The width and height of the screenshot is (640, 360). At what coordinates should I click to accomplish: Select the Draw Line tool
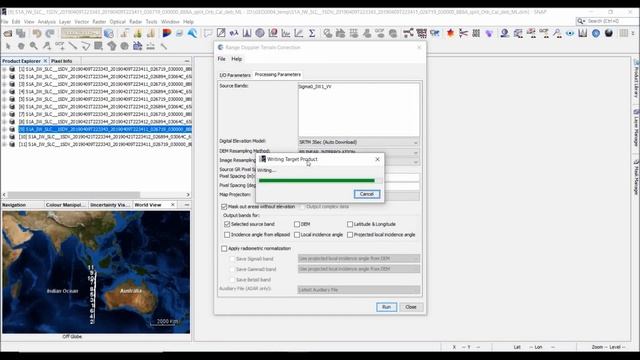click(x=73, y=46)
